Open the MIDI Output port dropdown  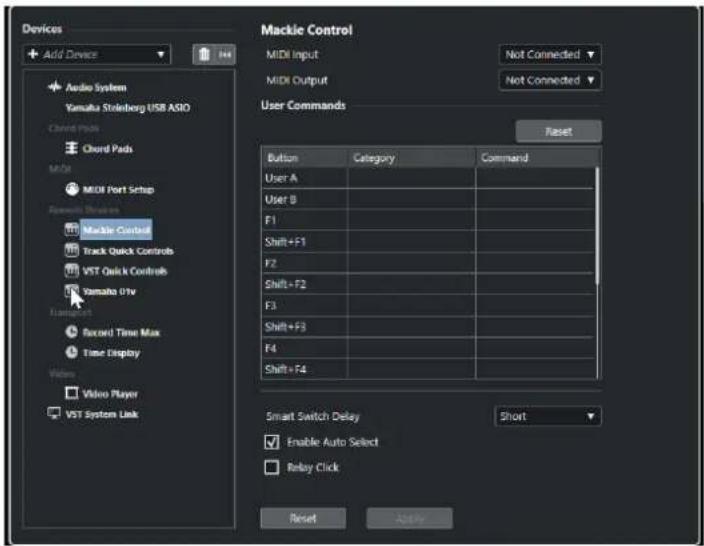point(550,80)
